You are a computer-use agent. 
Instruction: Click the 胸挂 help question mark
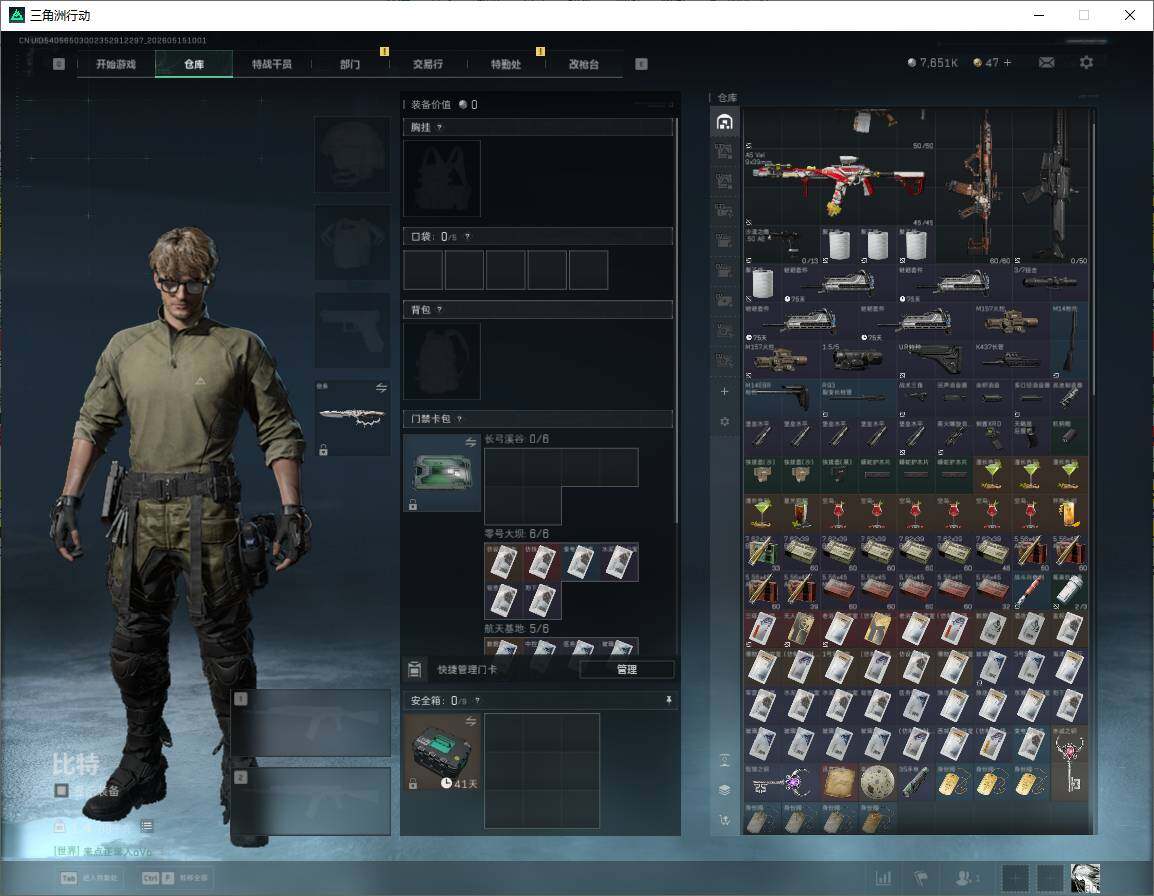click(x=439, y=127)
